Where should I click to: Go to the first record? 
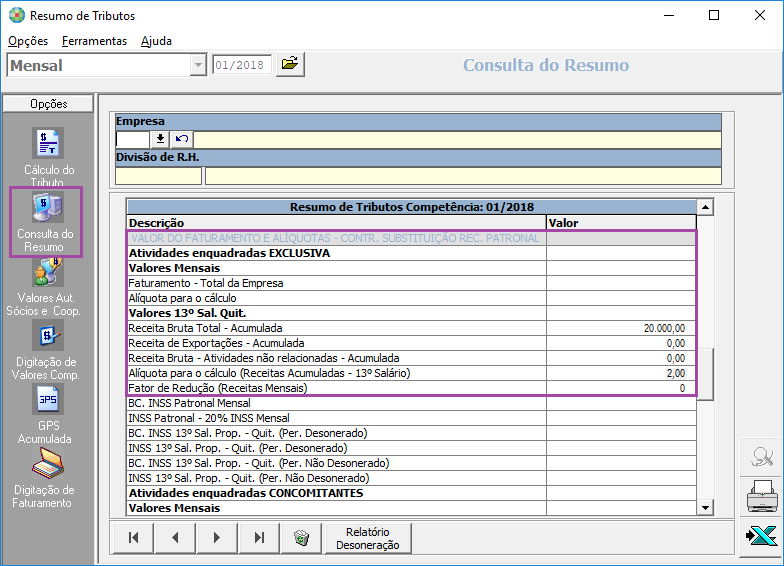click(134, 538)
